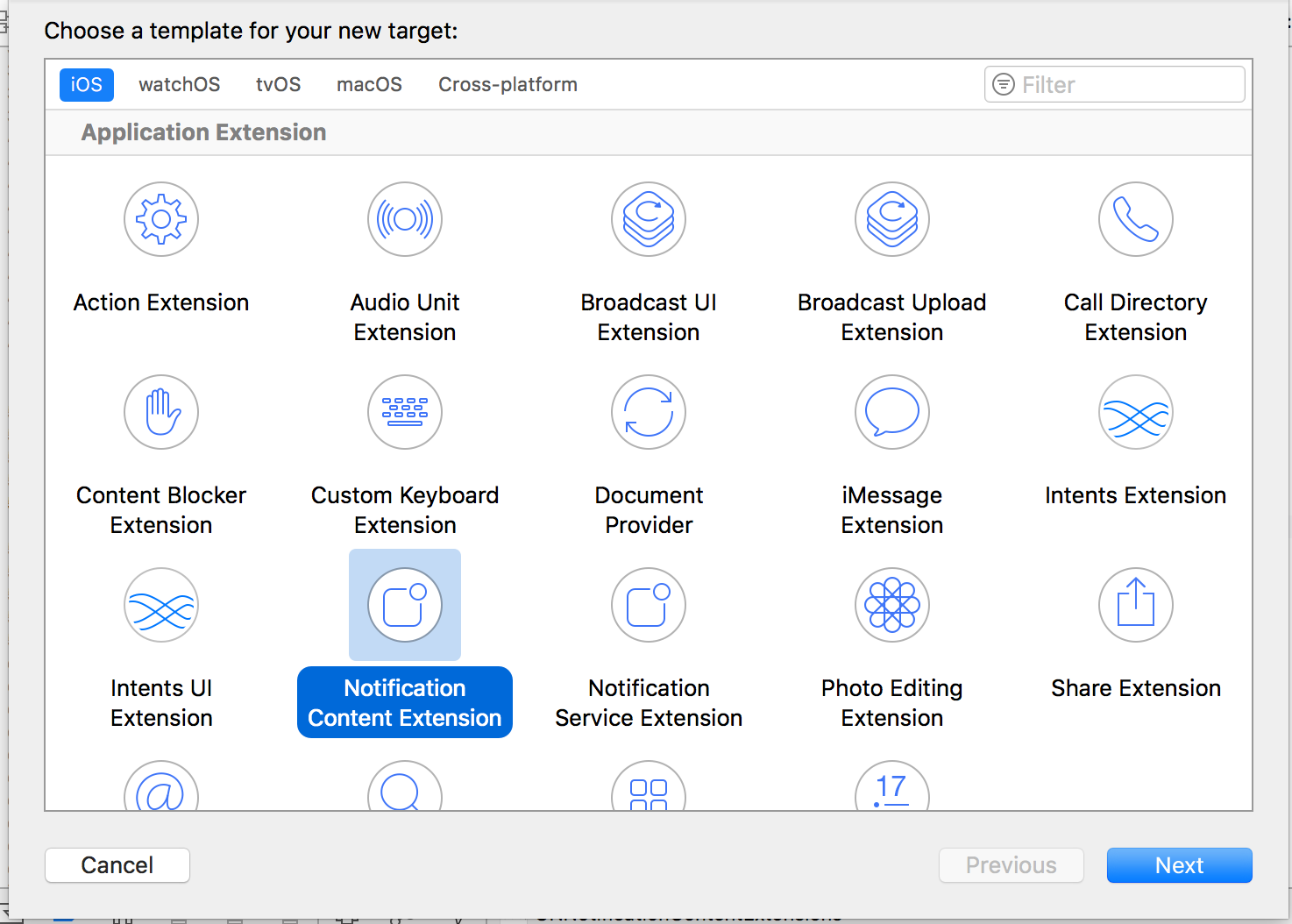Switch to the macOS tab
Screen dimensions: 1292x924
pos(369,85)
